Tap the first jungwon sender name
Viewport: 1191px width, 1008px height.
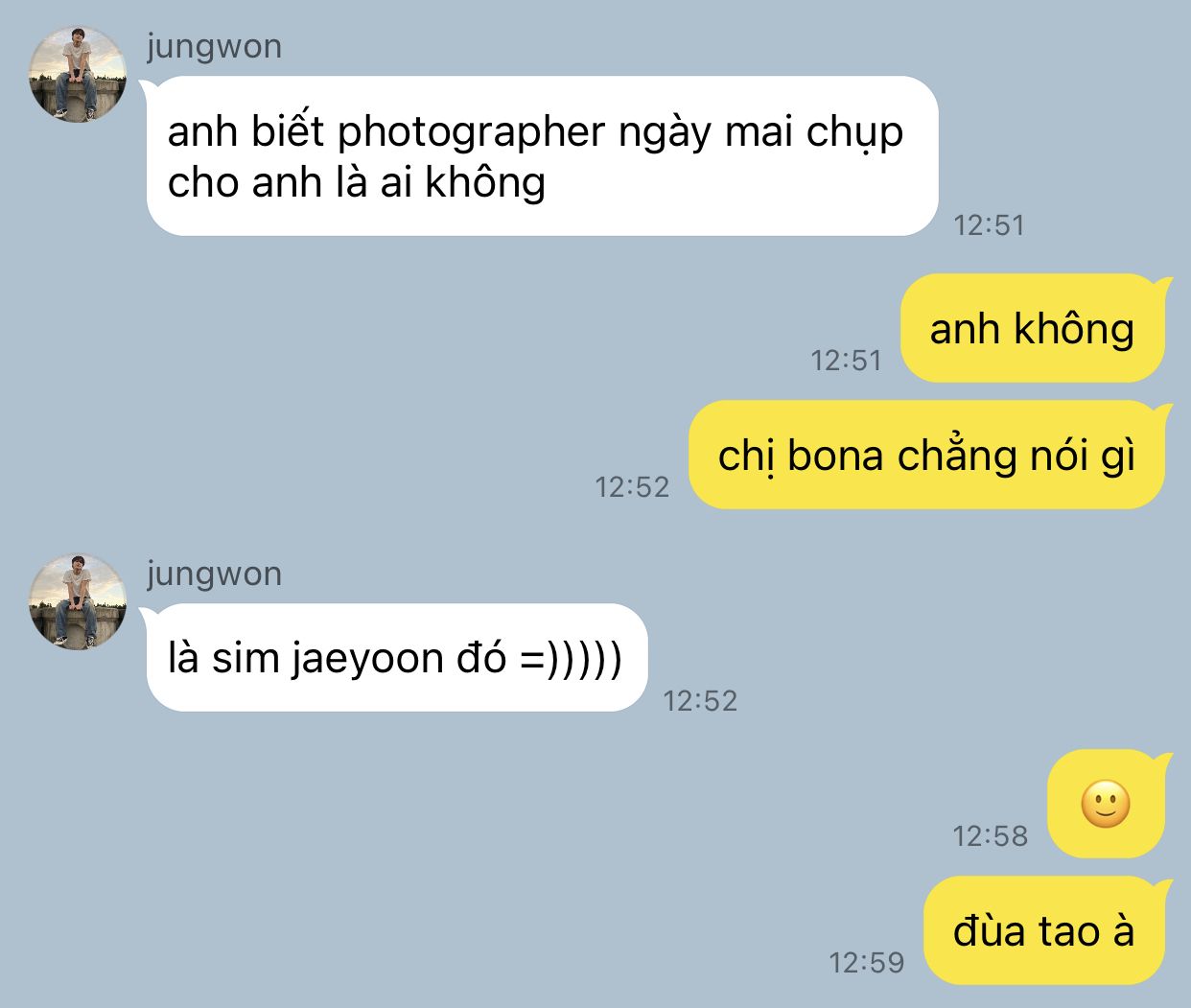tap(215, 47)
